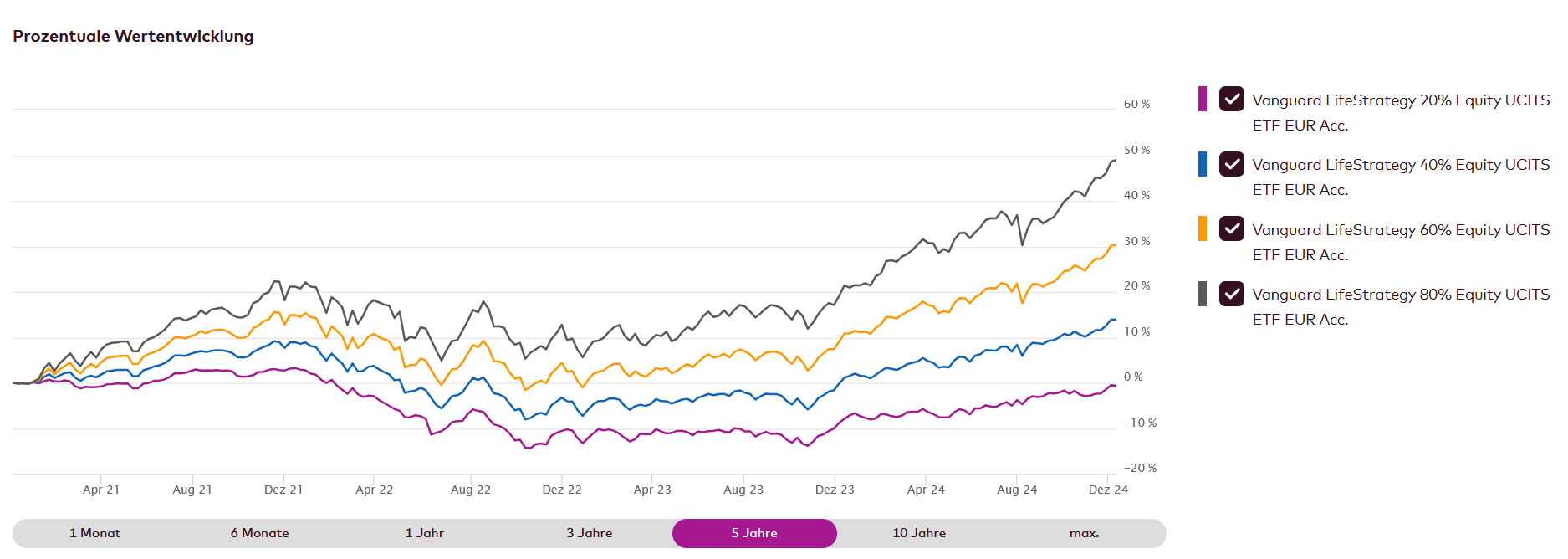Image resolution: width=1568 pixels, height=559 pixels.
Task: Switch to 6 Monate time range
Action: tap(259, 533)
